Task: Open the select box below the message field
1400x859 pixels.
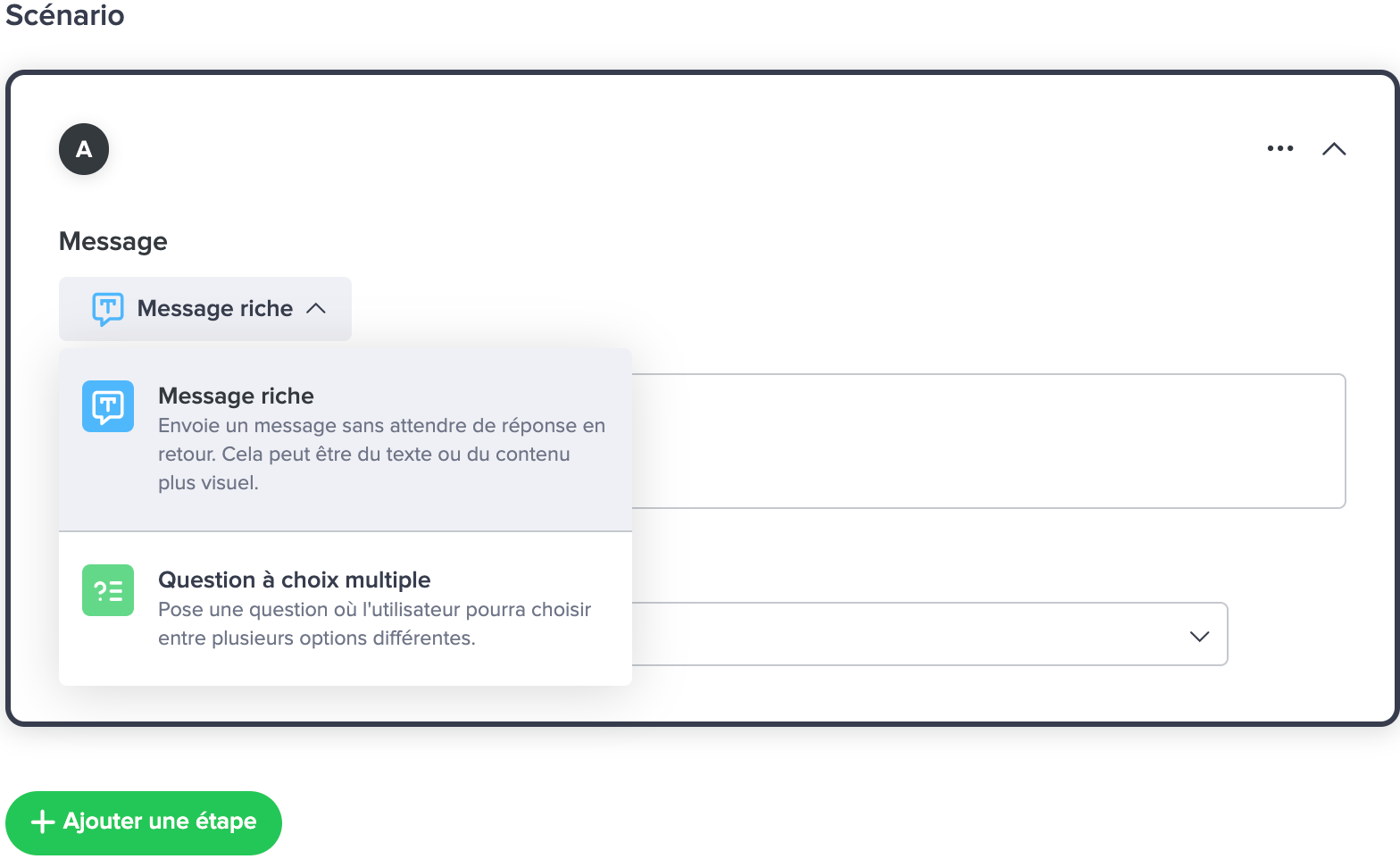Action: [929, 634]
